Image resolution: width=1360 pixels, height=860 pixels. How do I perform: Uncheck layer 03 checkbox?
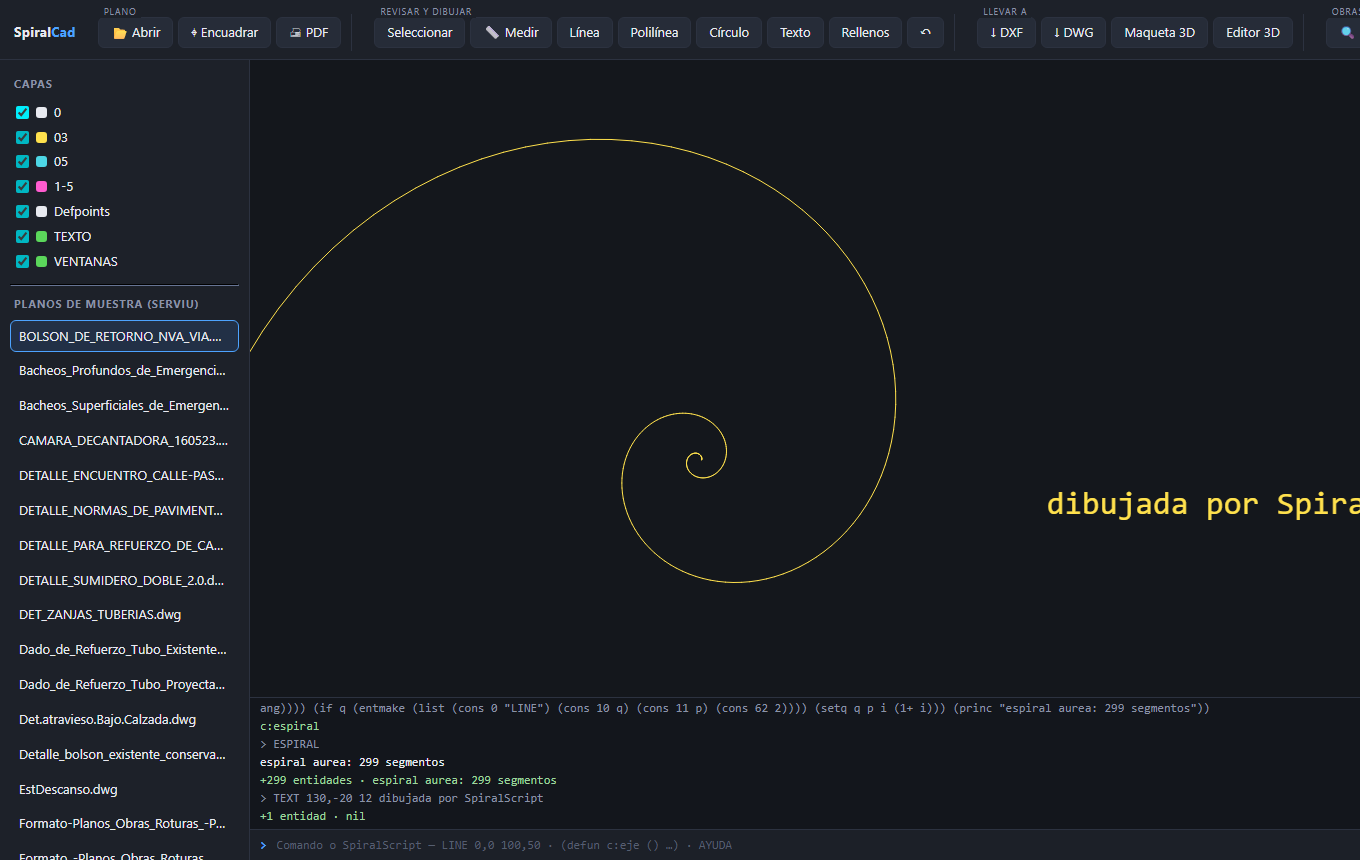pos(22,138)
